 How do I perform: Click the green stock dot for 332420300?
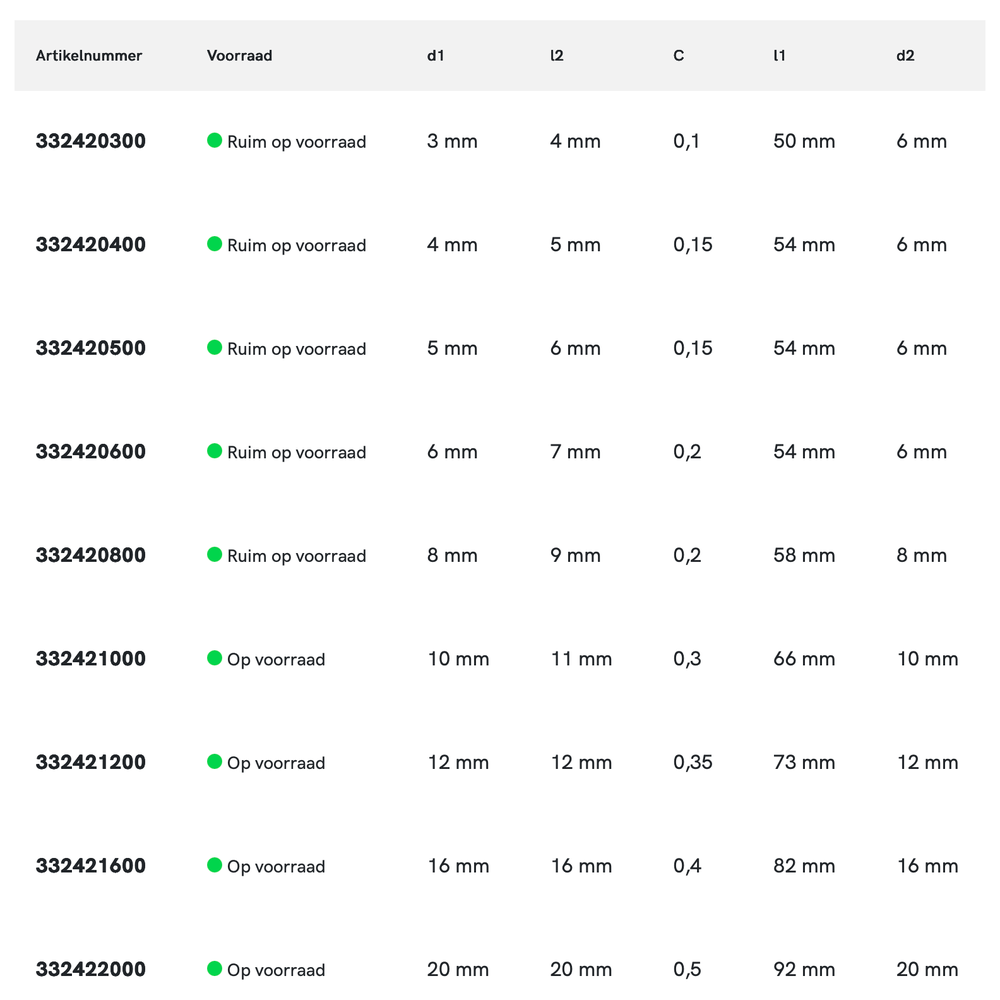click(x=214, y=141)
